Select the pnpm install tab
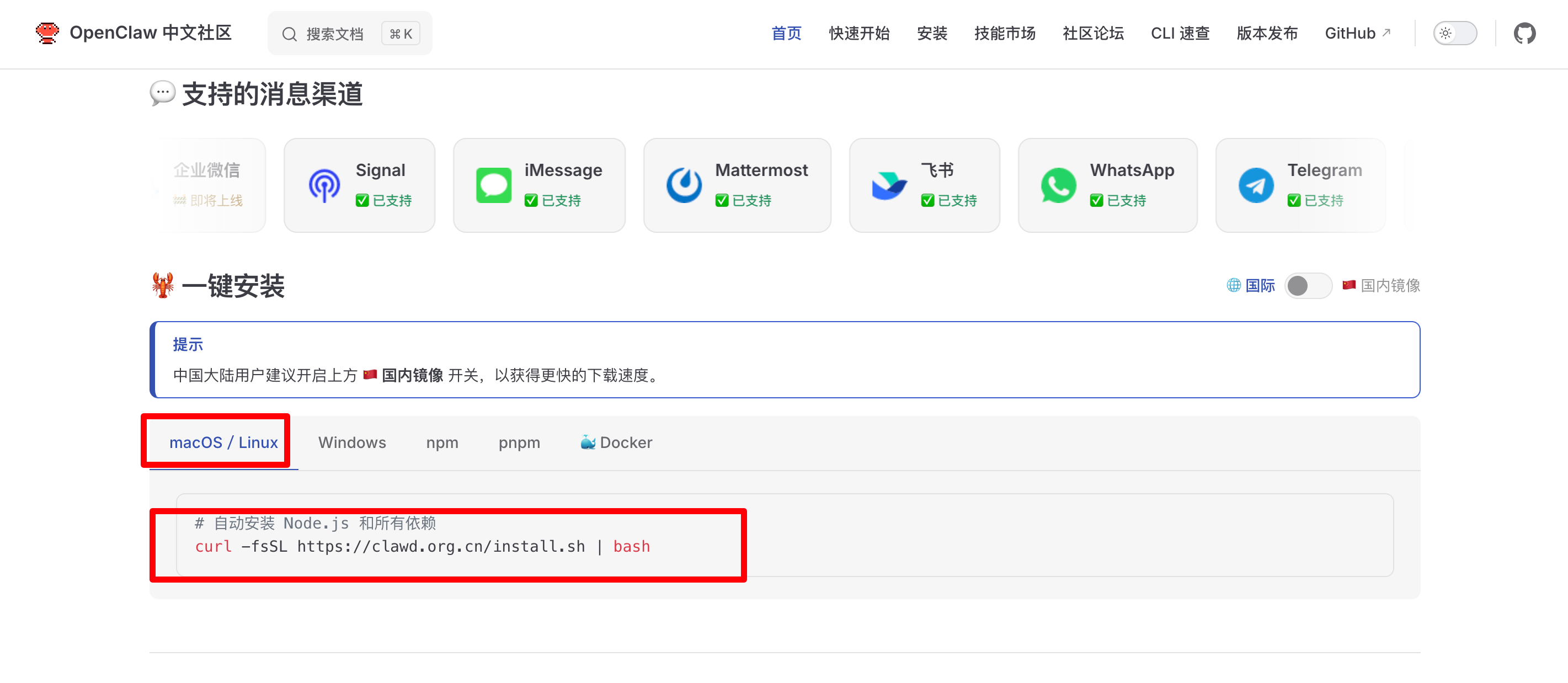Image resolution: width=1568 pixels, height=683 pixels. point(519,442)
